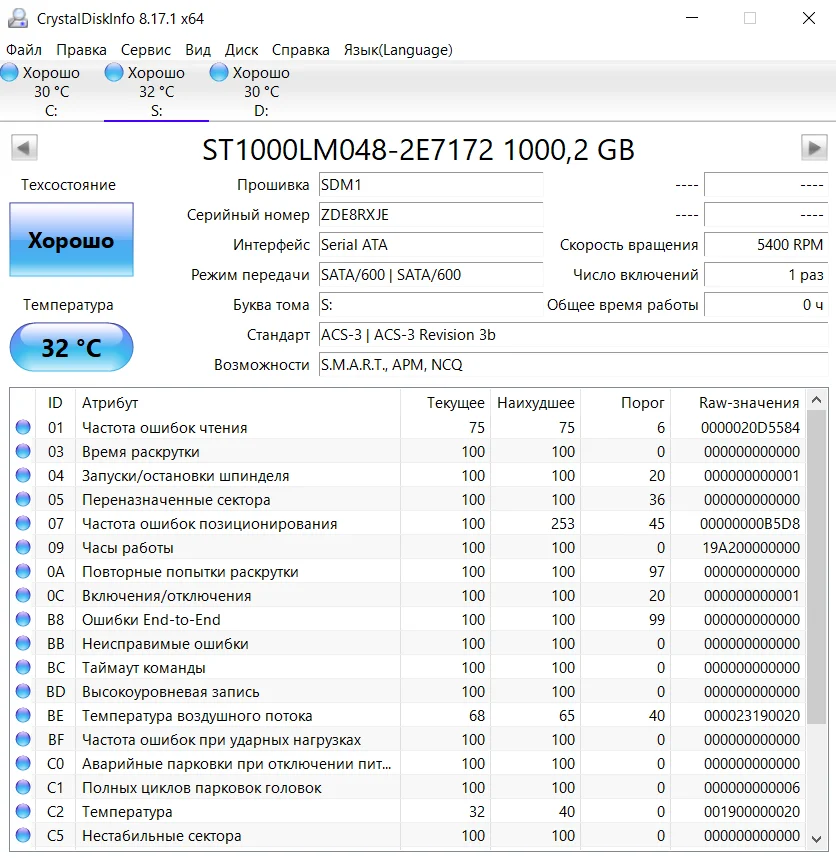Screen dimensions: 836x858
Task: Click the firmware field SDM1
Action: [430, 185]
